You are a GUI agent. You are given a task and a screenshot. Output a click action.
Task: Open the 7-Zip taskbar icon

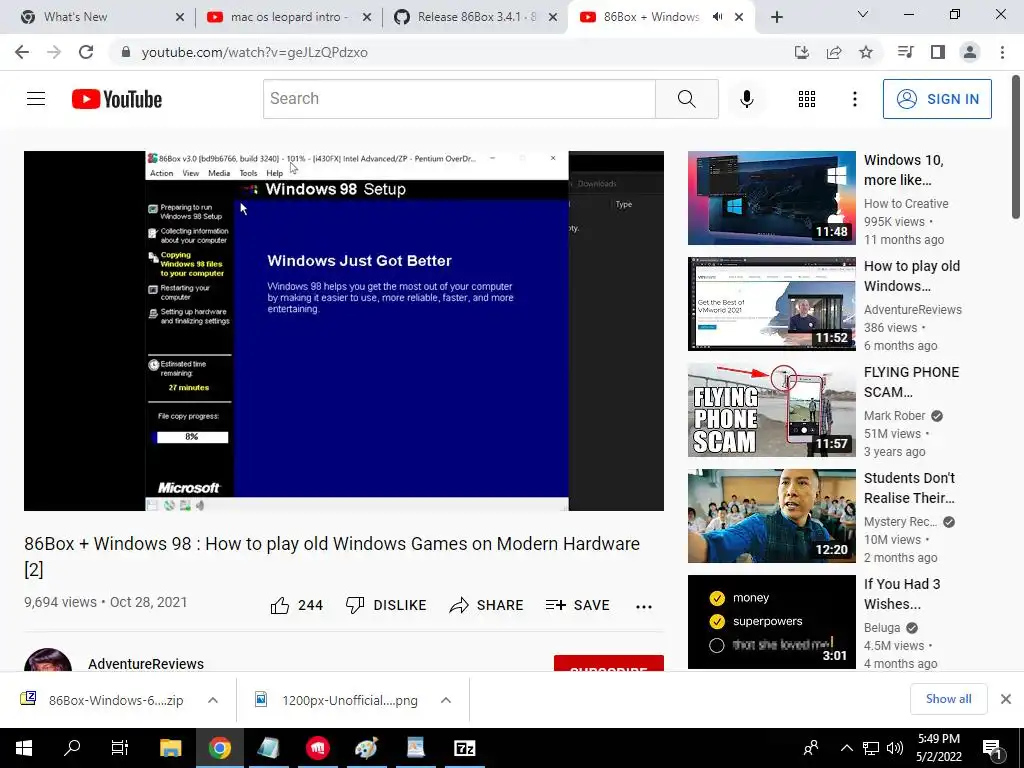[x=465, y=748]
